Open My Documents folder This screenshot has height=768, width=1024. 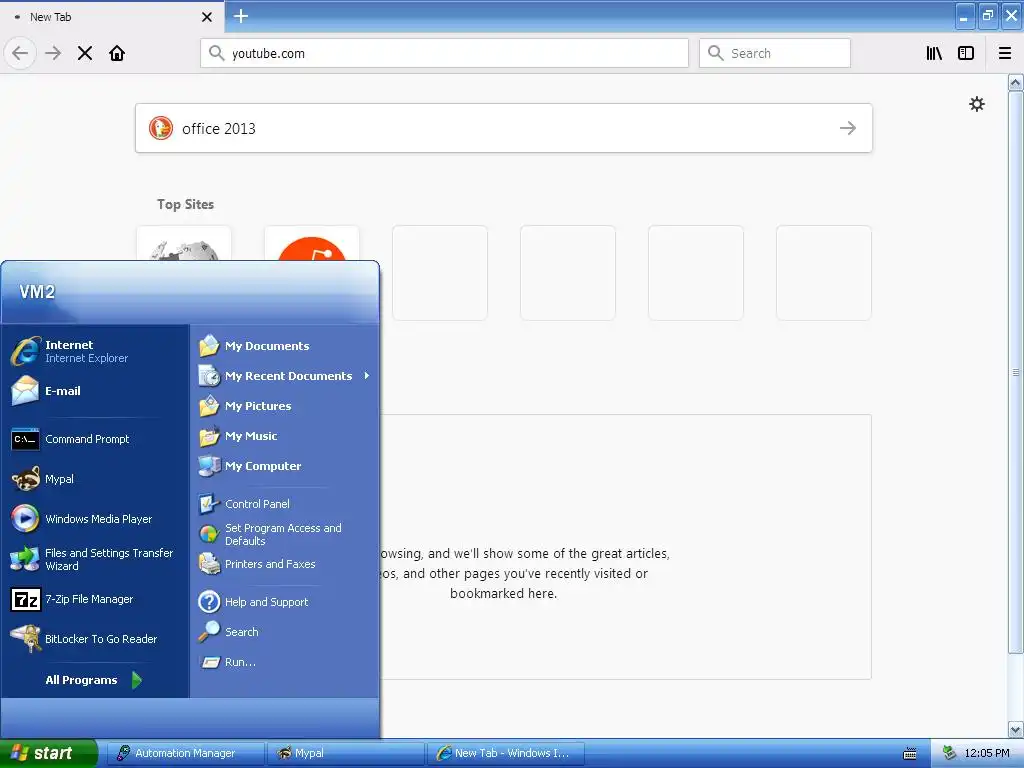pyautogui.click(x=284, y=346)
